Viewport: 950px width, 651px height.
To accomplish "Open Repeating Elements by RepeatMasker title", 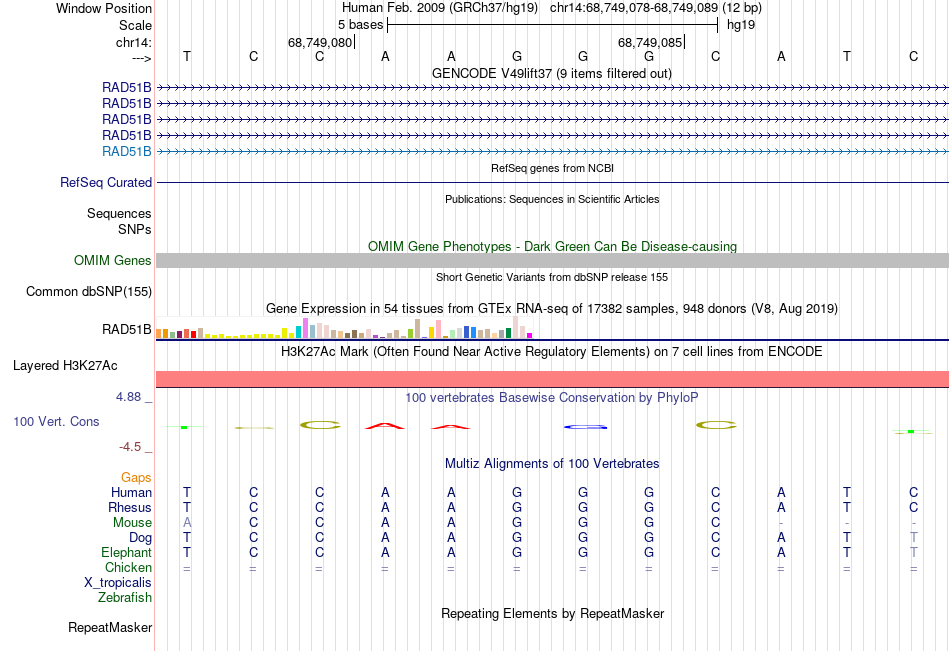I will tap(553, 613).
